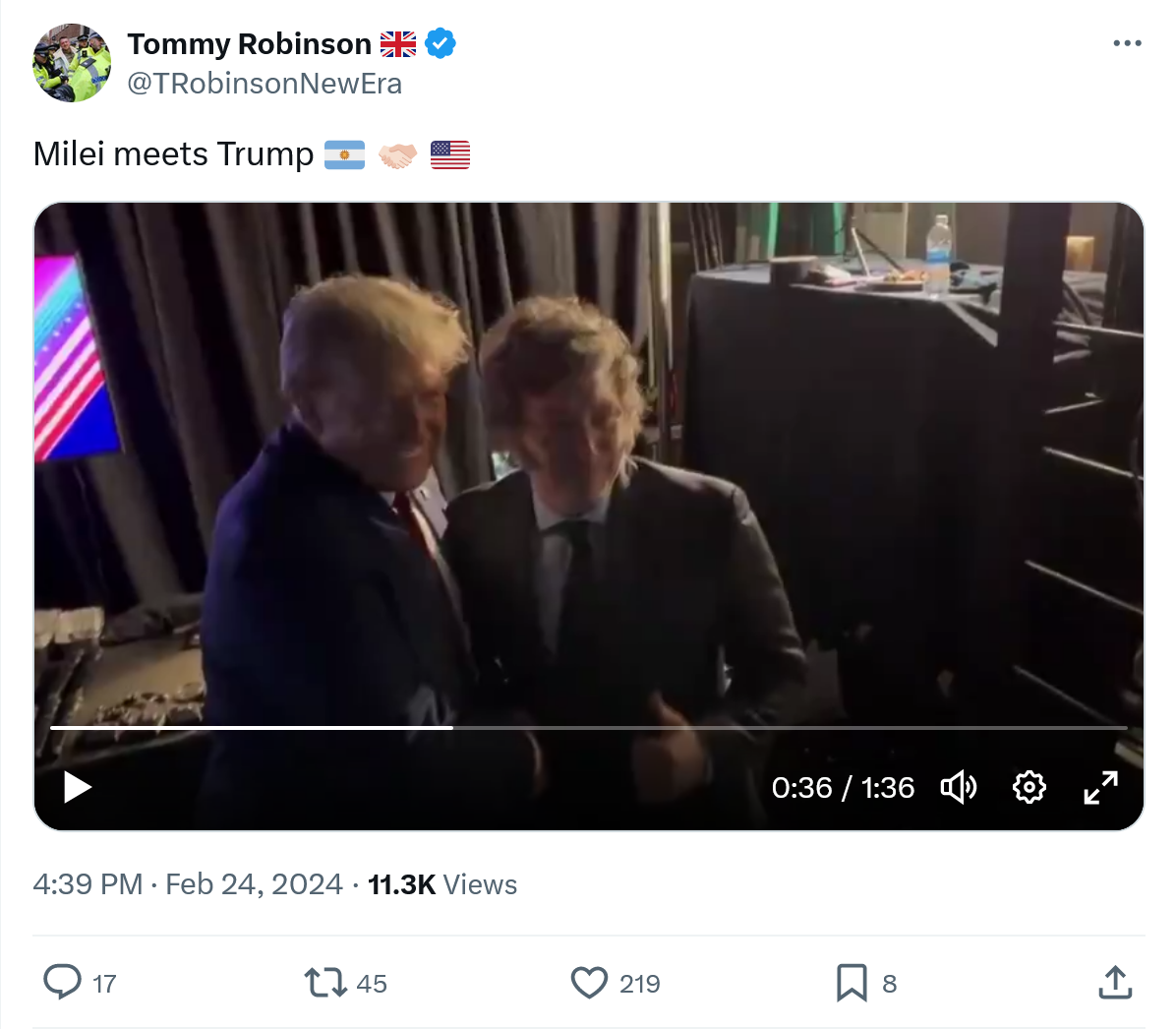1176x1029 pixels.
Task: Click the 219 likes count
Action: coord(640,984)
